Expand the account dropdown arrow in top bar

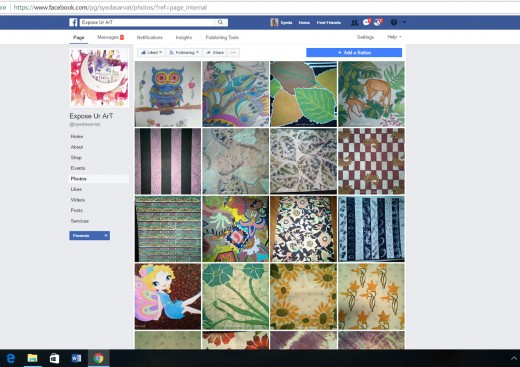click(x=404, y=22)
